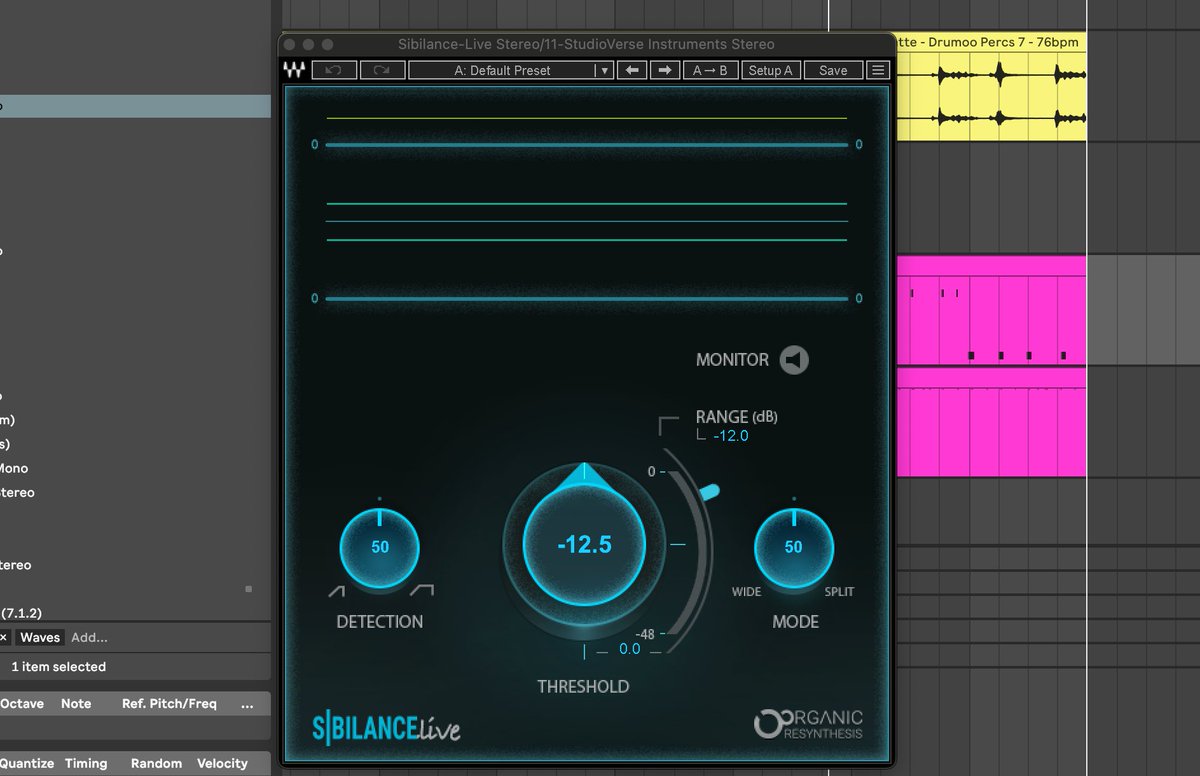Click the Random header

point(156,763)
